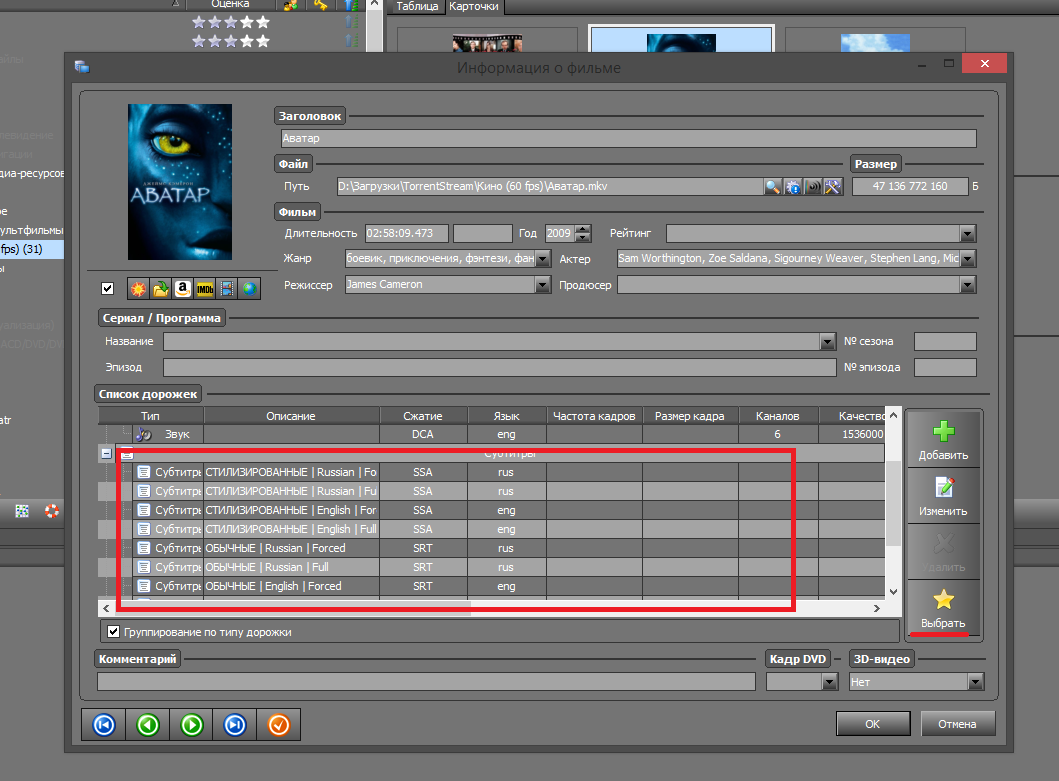Click the green plus Добавить track button

944,440
